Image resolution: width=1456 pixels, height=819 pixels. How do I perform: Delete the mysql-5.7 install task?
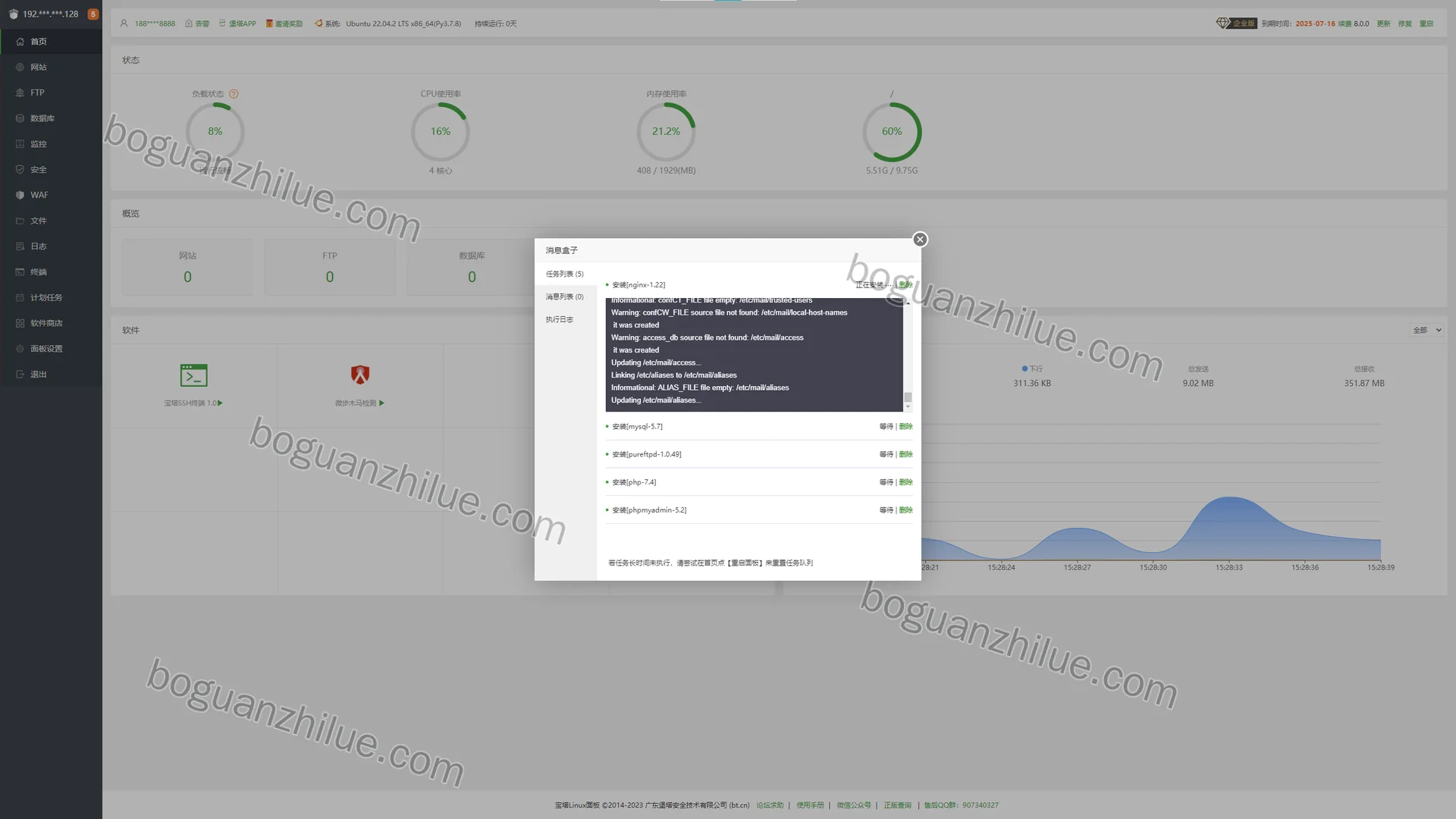[x=905, y=427]
